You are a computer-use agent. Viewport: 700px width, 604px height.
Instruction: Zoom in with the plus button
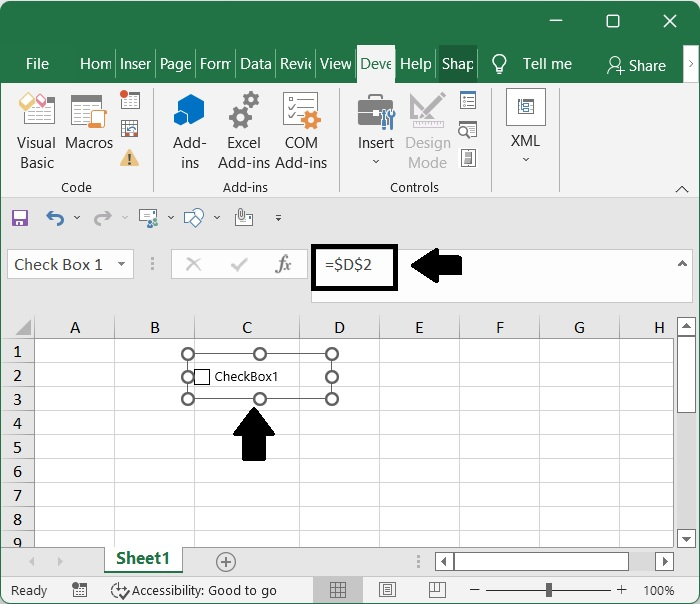(x=621, y=590)
